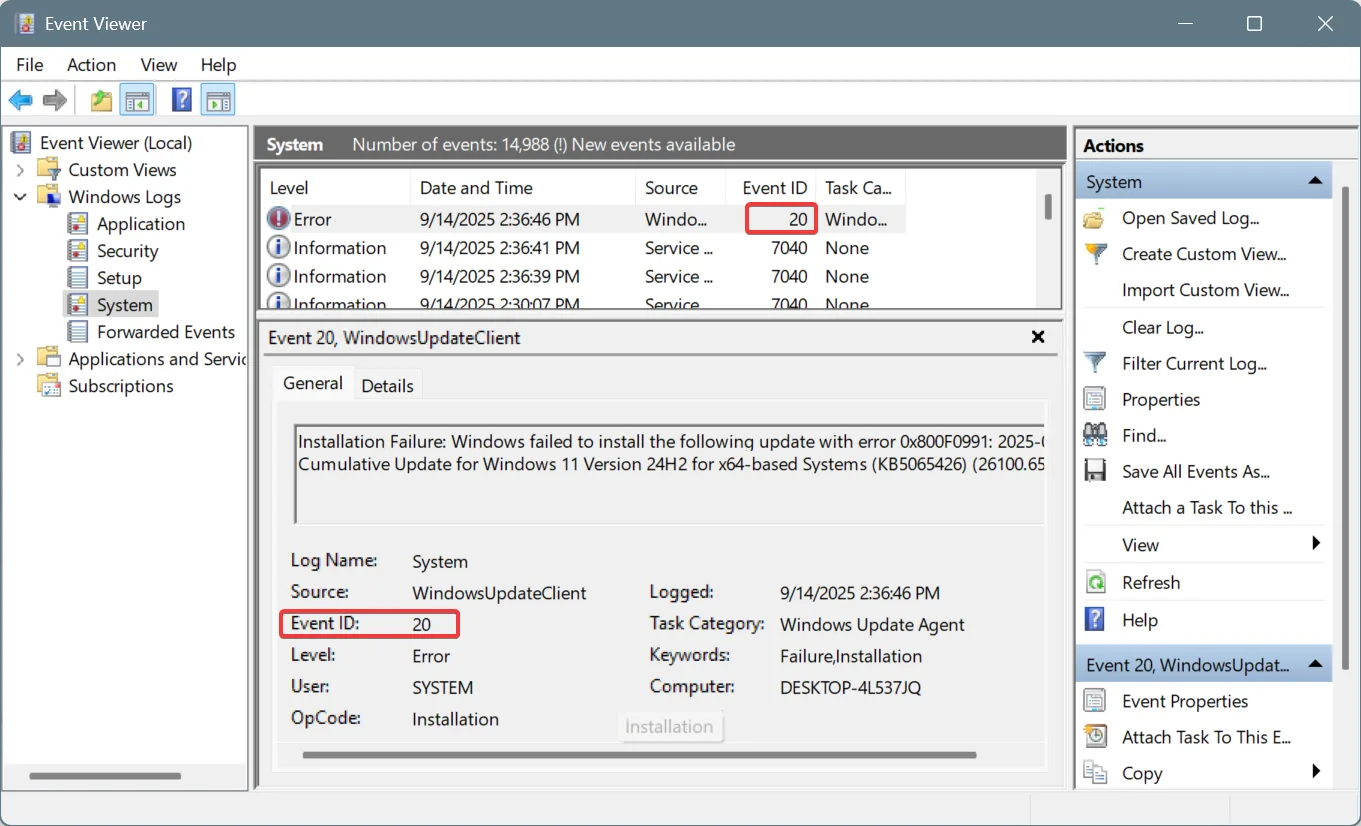Image resolution: width=1361 pixels, height=826 pixels.
Task: Filter the current log via its funnel icon
Action: tap(1095, 363)
